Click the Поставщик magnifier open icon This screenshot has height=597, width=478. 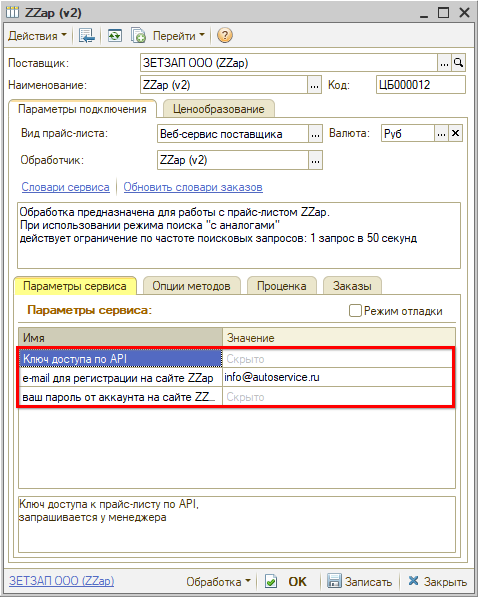[x=459, y=63]
